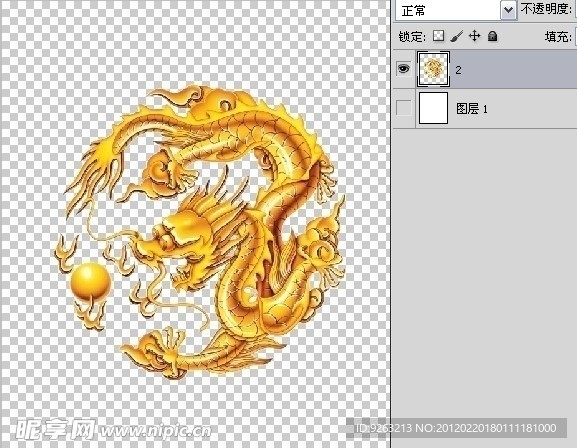Click the layer name 图层 1
Viewport: 577px width, 448px height.
[472, 109]
